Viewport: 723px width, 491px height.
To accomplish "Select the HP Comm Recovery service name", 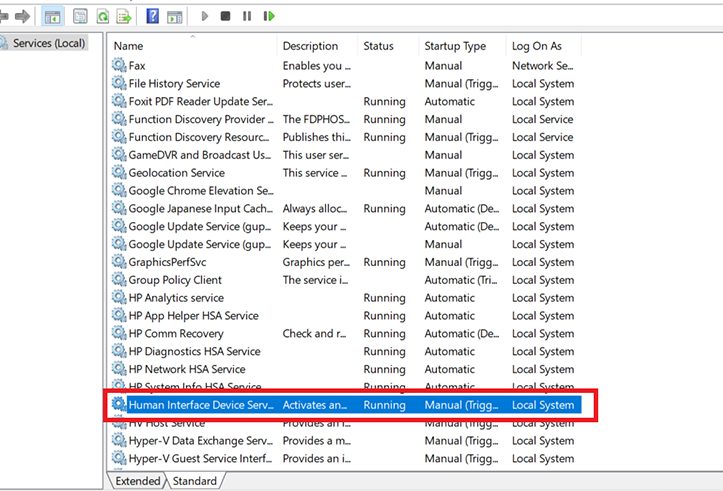I will click(x=176, y=334).
